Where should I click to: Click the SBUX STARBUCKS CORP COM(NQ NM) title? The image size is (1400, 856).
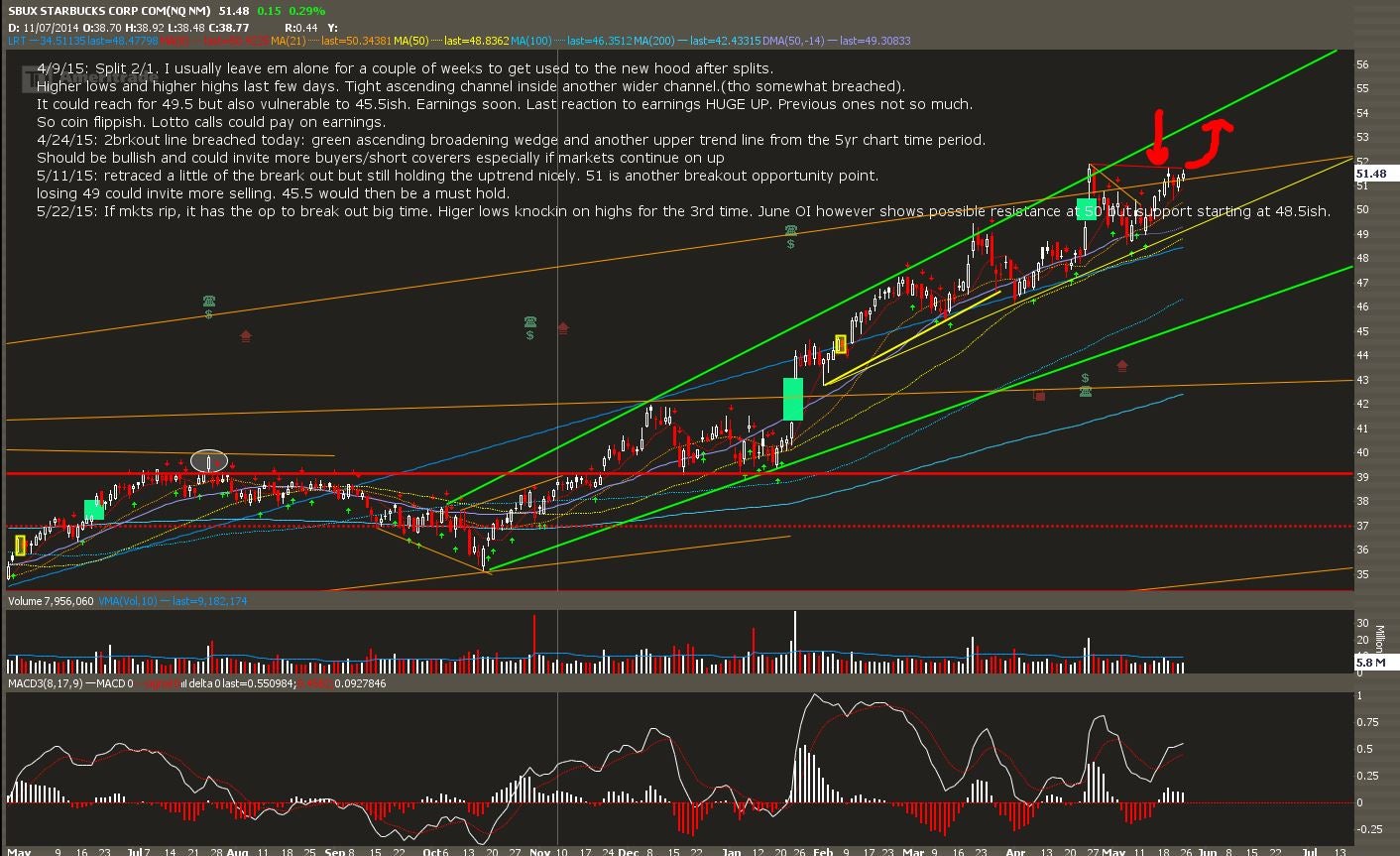108,11
